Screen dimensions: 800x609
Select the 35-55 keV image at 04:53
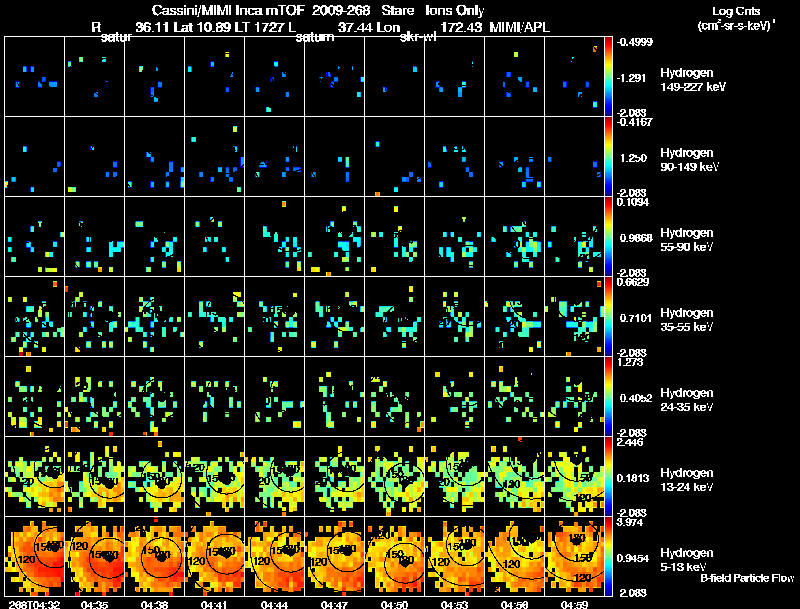(455, 317)
